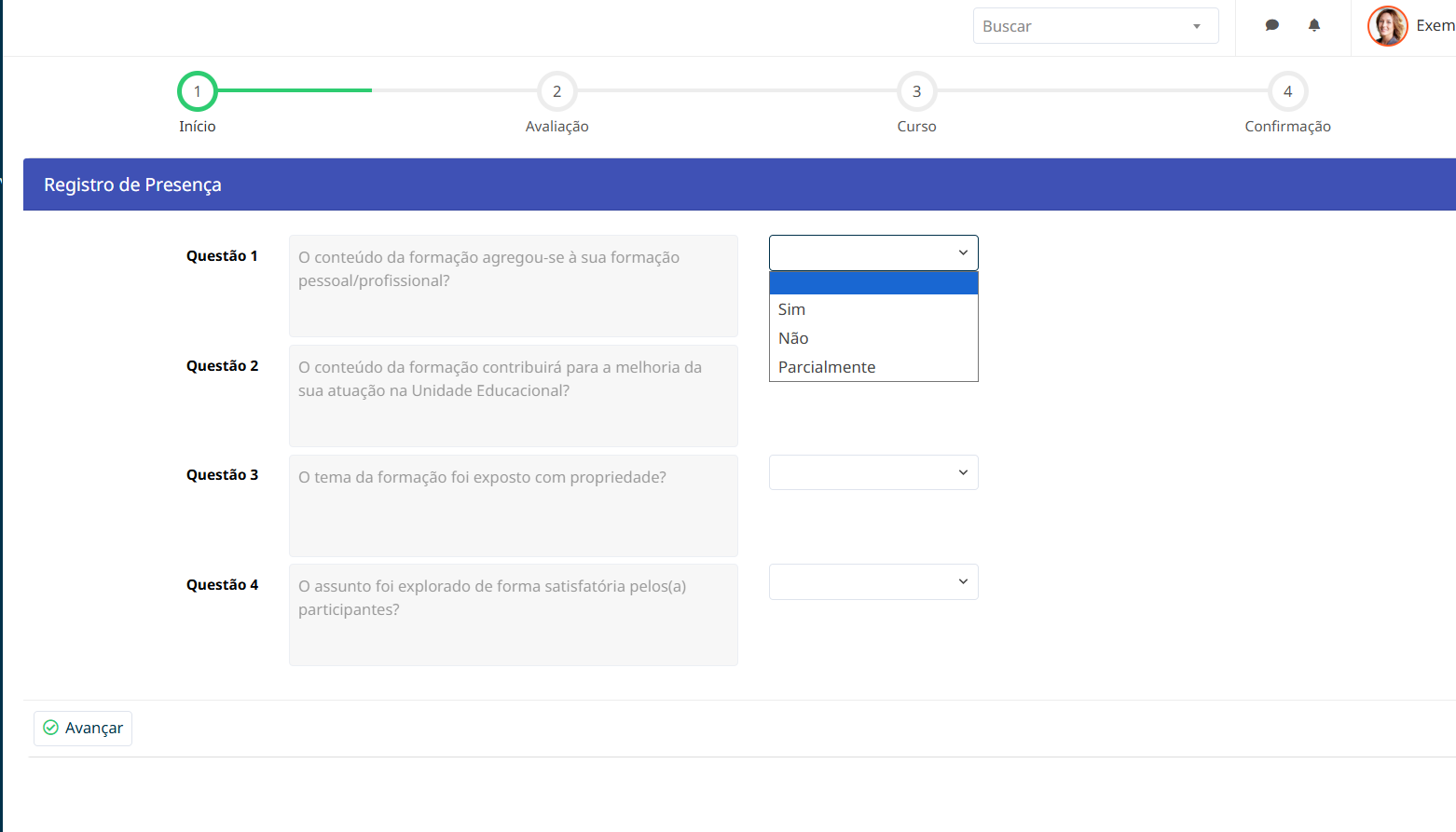Click the Questão 2 question text box
Screen dimensions: 1456x832
click(x=514, y=396)
